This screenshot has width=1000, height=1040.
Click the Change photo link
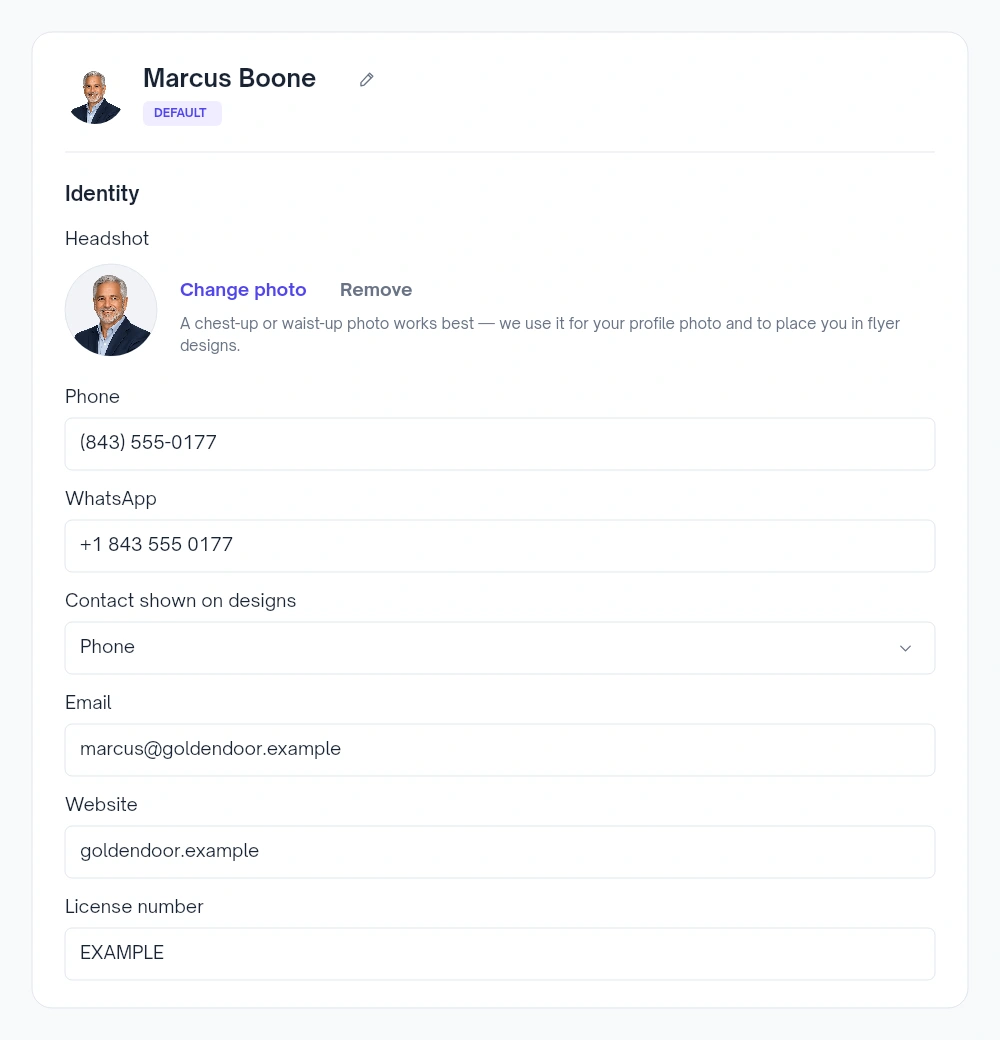tap(243, 290)
